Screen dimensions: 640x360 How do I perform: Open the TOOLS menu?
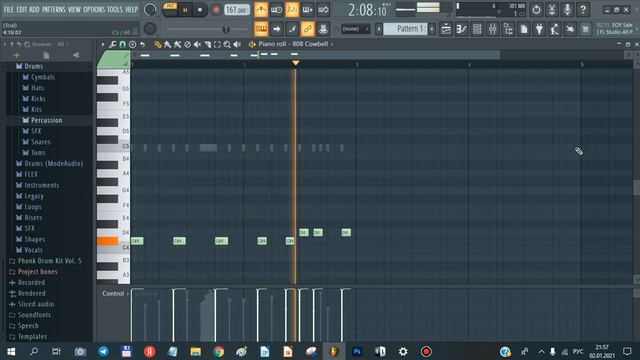(115, 9)
